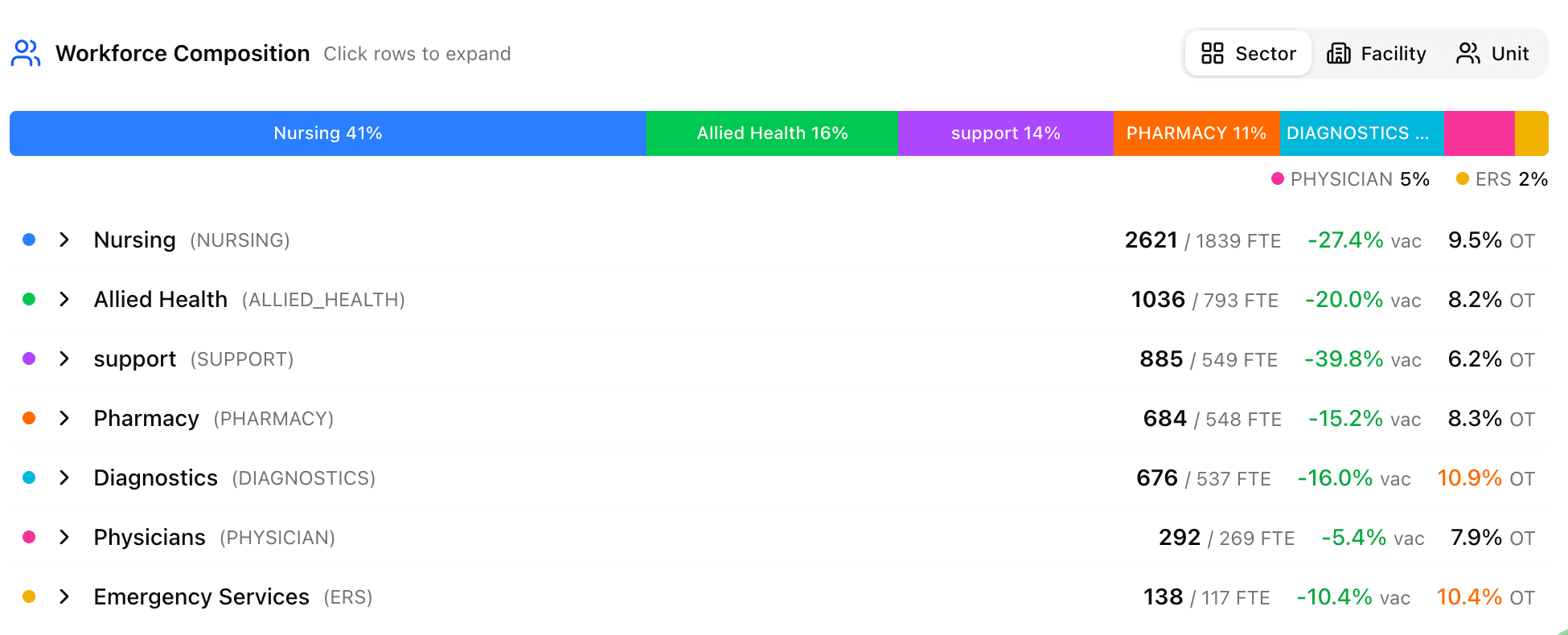Select the PHARMACY 11% bar segment
Viewport: 1568px width, 635px height.
[x=1196, y=133]
